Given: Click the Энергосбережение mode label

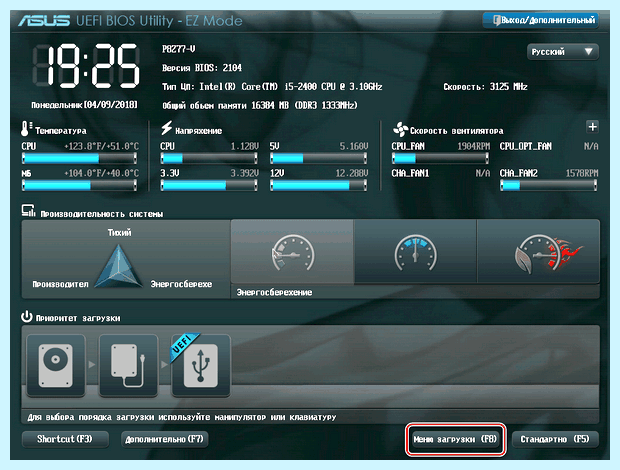Looking at the screenshot, I should pyautogui.click(x=274, y=293).
